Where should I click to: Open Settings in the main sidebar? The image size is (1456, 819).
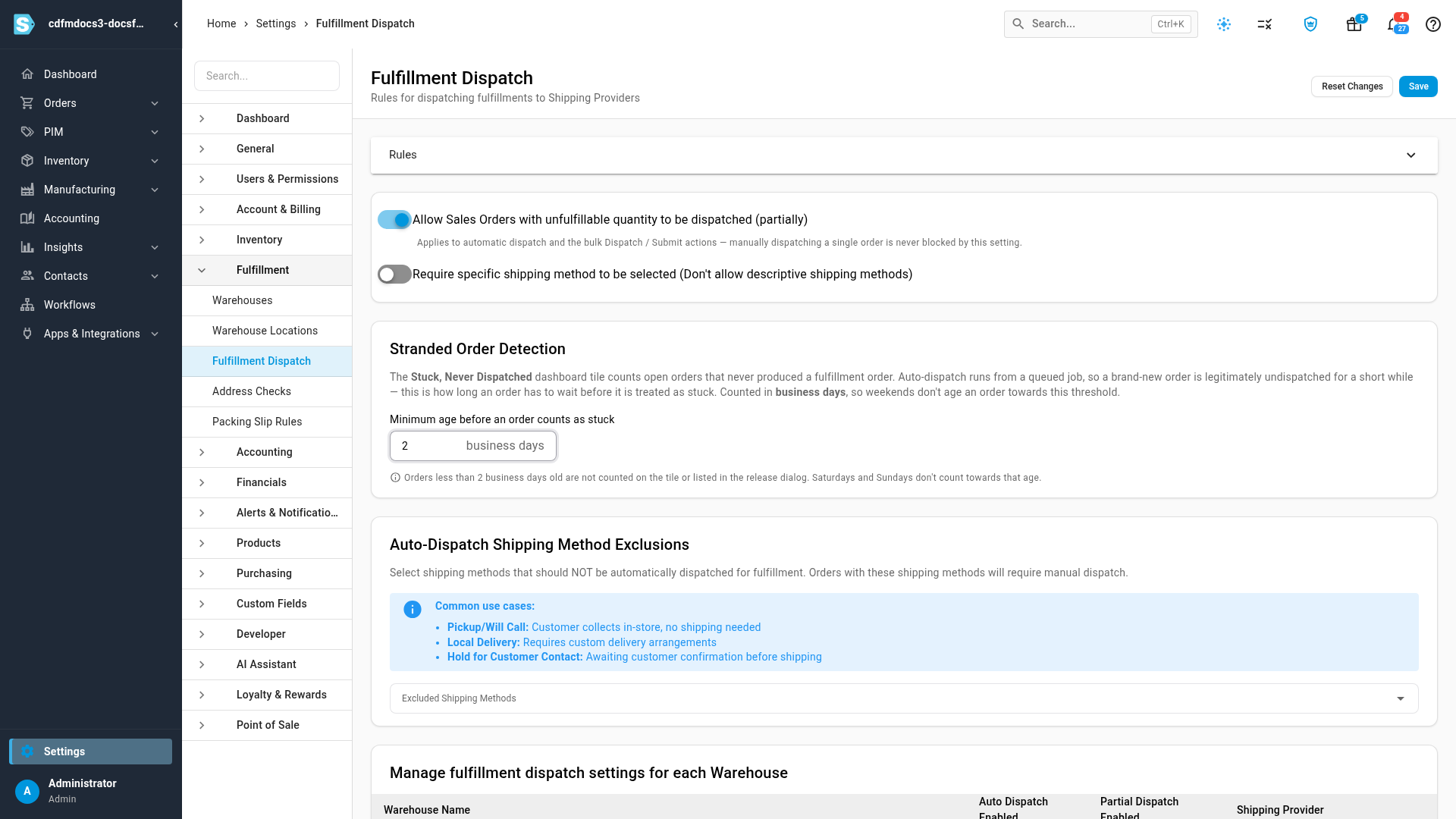pyautogui.click(x=91, y=752)
